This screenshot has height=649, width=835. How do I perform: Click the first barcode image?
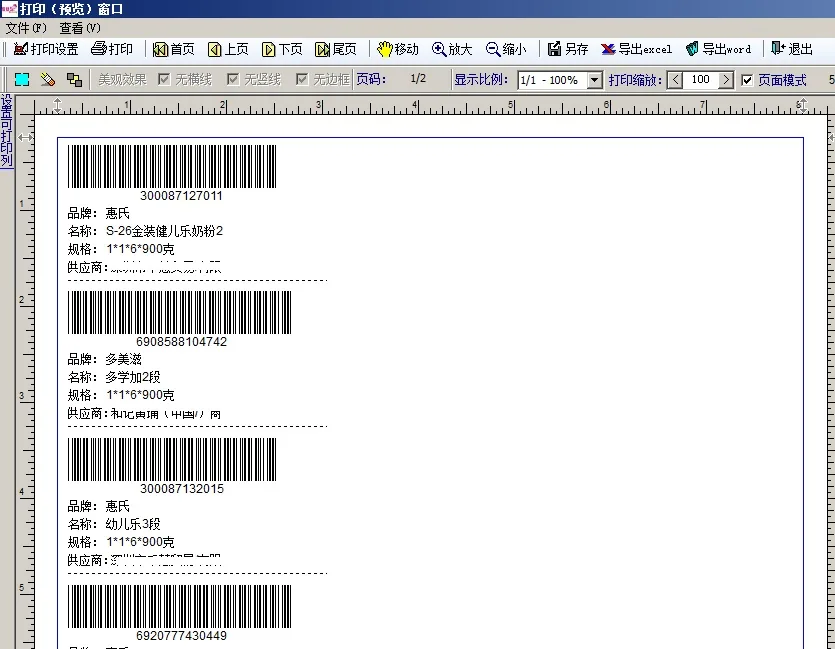(172, 166)
